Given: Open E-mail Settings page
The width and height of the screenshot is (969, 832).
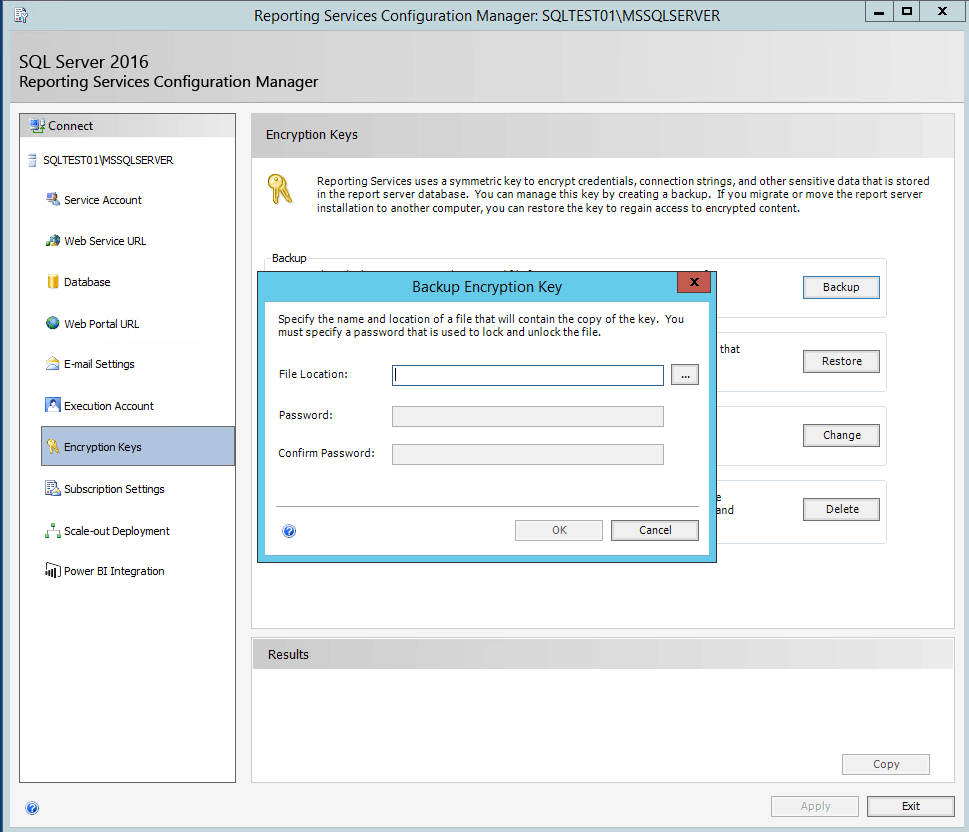Looking at the screenshot, I should [99, 364].
